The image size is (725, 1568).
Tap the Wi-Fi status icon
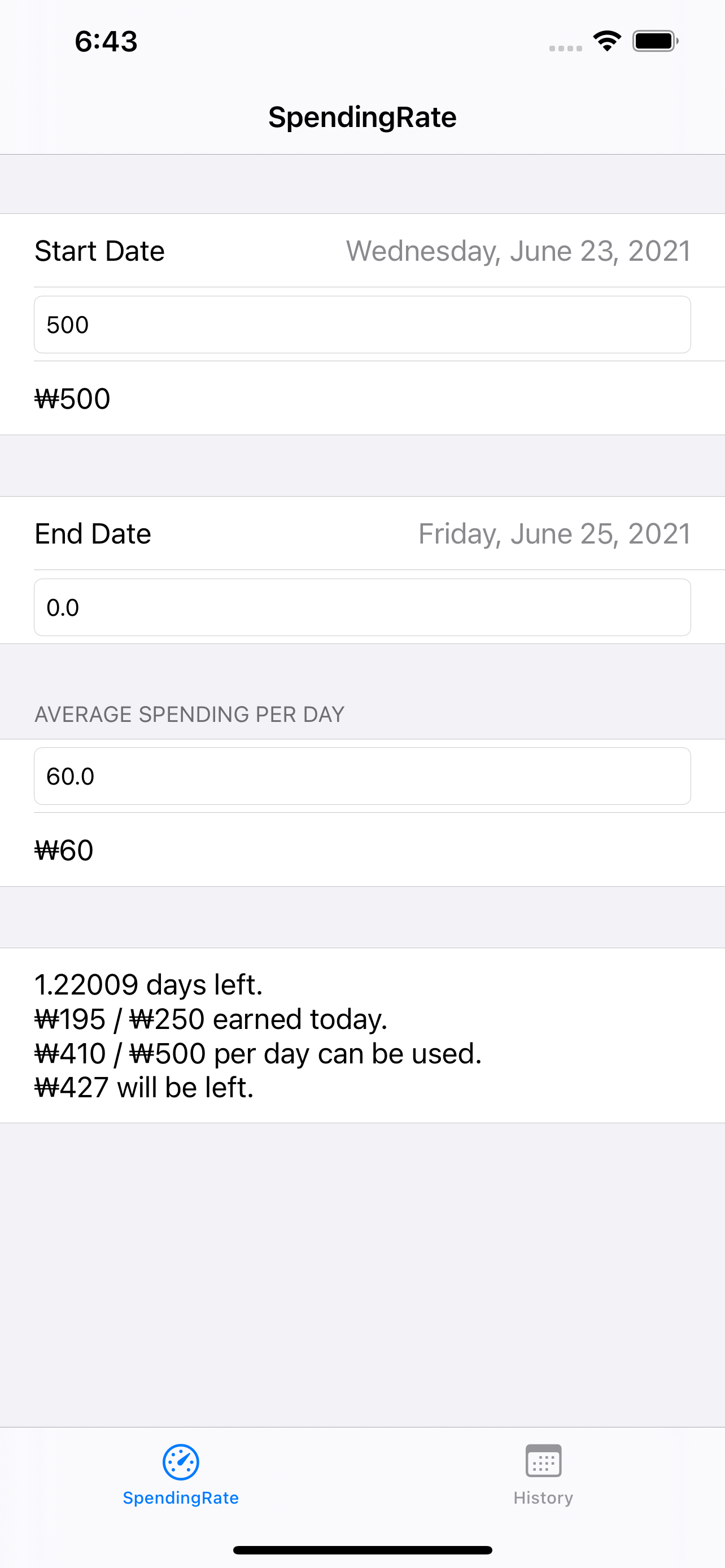pyautogui.click(x=607, y=41)
